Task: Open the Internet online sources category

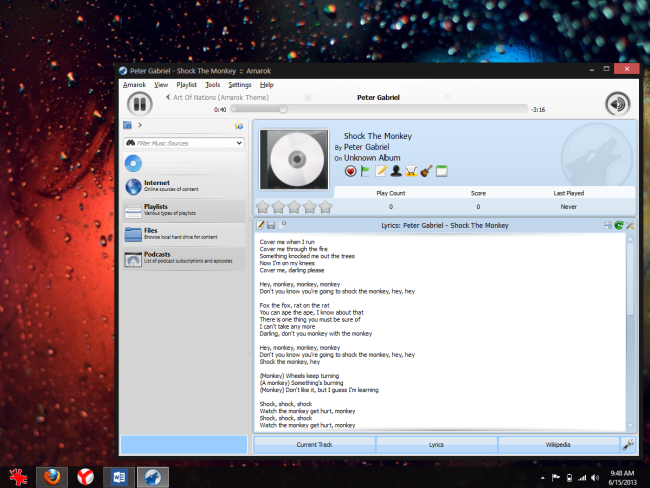Action: [x=184, y=187]
